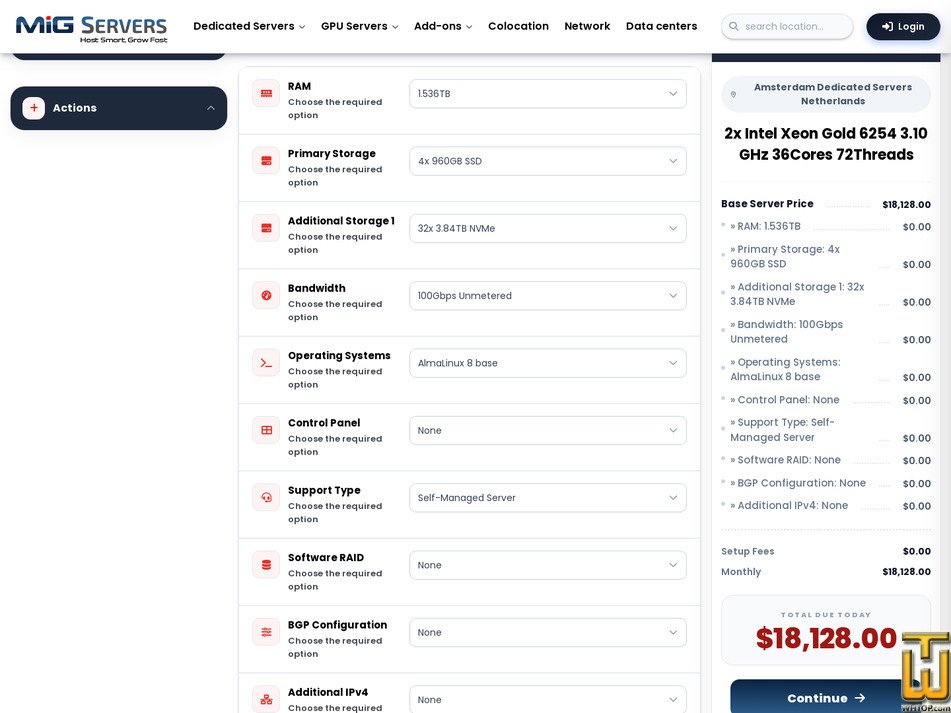Image resolution: width=951 pixels, height=713 pixels.
Task: Click the Support Type headset icon
Action: point(266,497)
